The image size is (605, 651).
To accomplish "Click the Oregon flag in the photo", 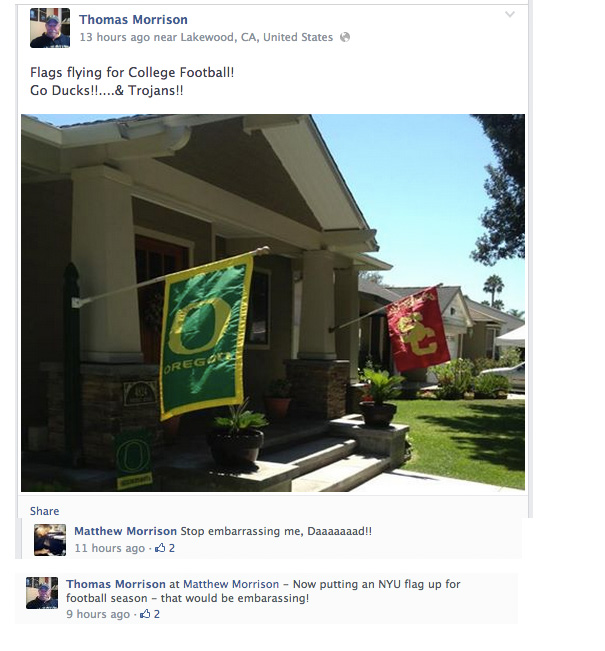I will [206, 337].
